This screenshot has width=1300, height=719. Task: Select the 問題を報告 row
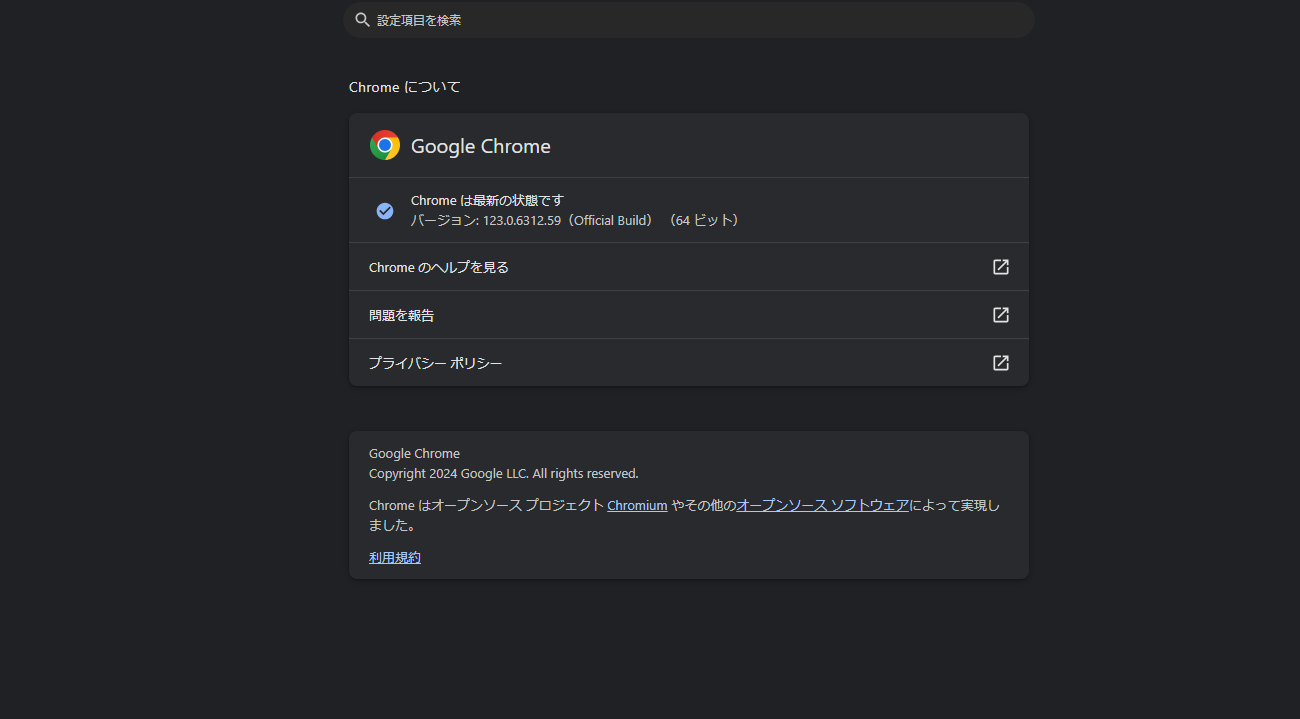(x=689, y=315)
